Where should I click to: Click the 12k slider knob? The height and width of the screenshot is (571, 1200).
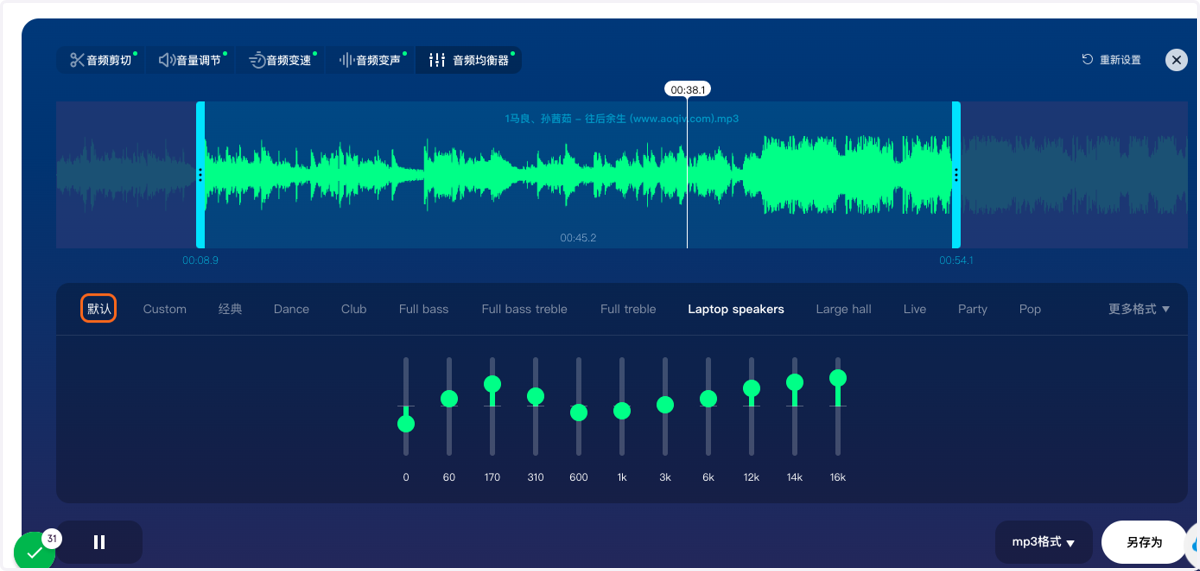(x=752, y=388)
